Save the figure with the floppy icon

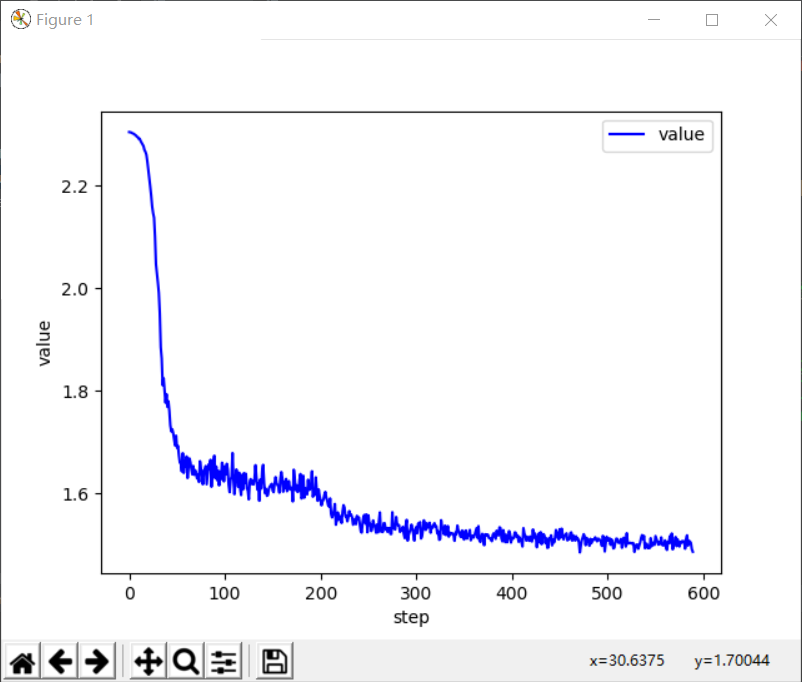275,661
